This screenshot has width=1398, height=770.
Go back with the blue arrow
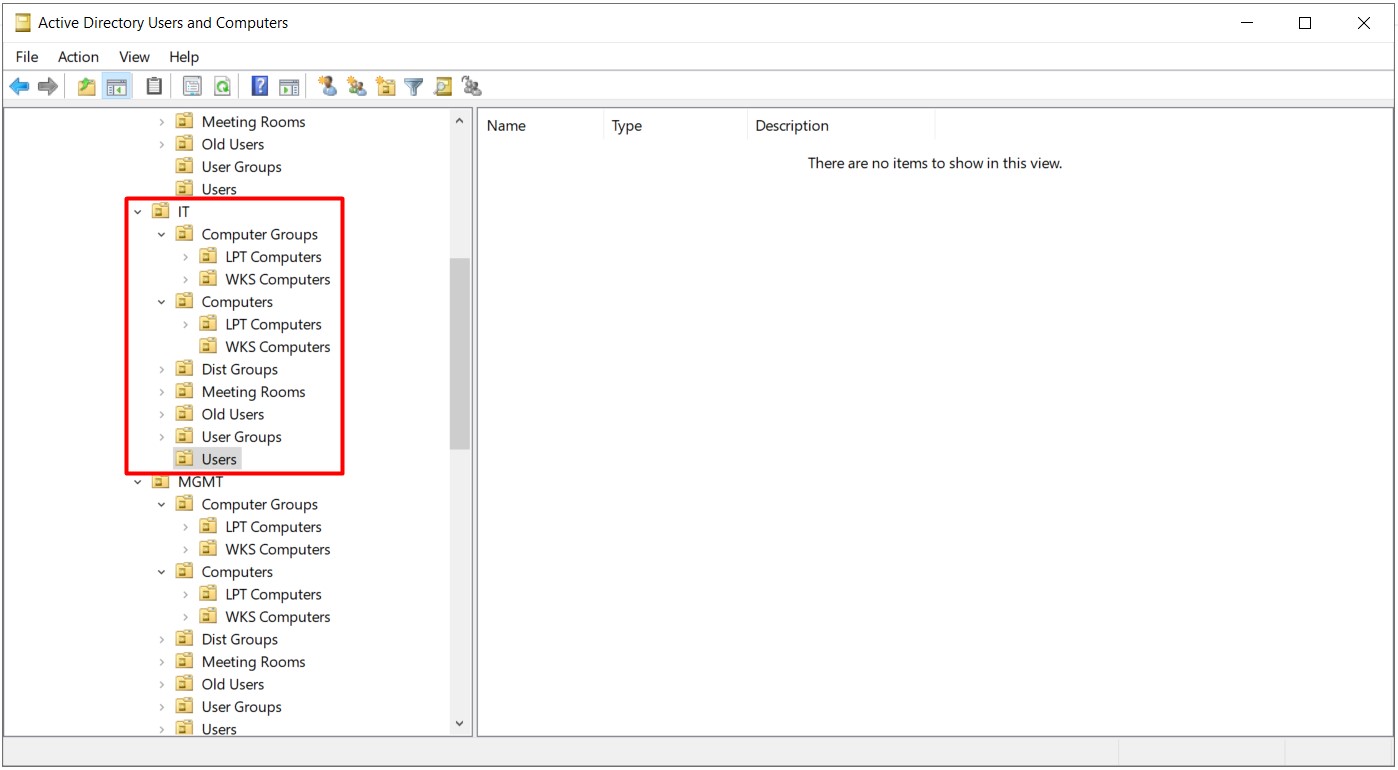[19, 87]
